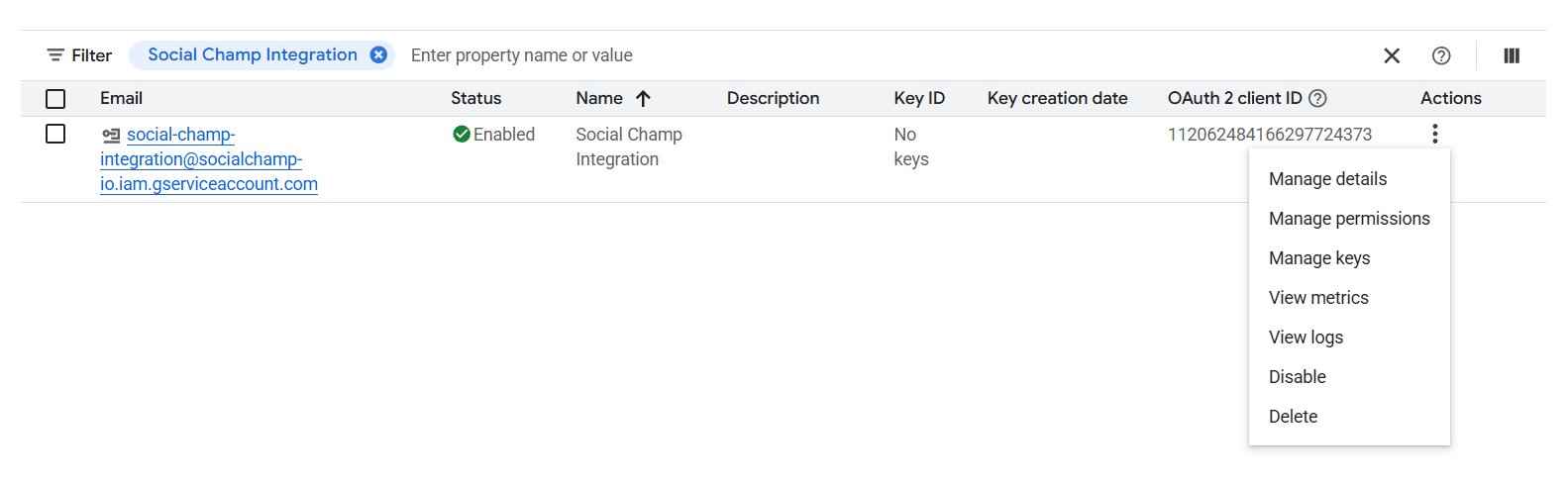1568x485 pixels.
Task: Click the Name column sort arrow
Action: tap(643, 98)
